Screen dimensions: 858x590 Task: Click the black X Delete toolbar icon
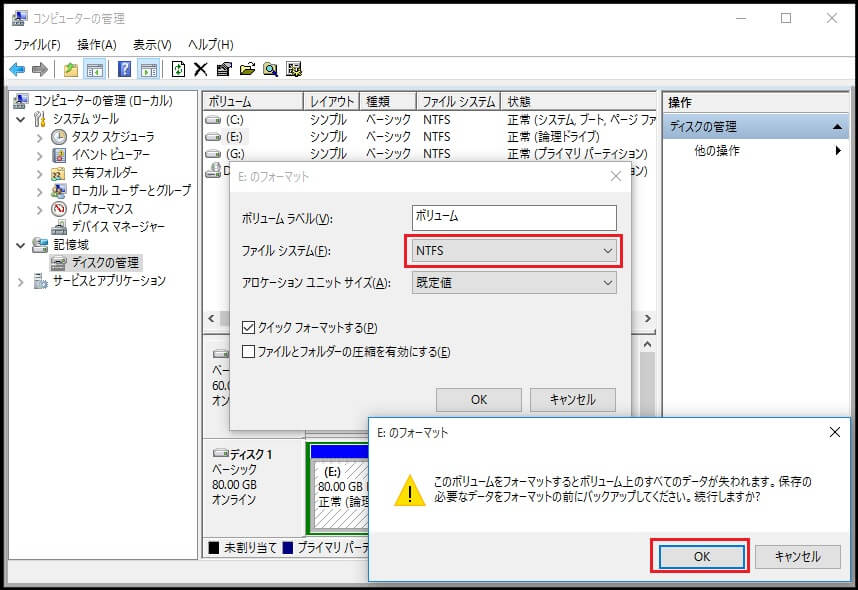pos(200,70)
